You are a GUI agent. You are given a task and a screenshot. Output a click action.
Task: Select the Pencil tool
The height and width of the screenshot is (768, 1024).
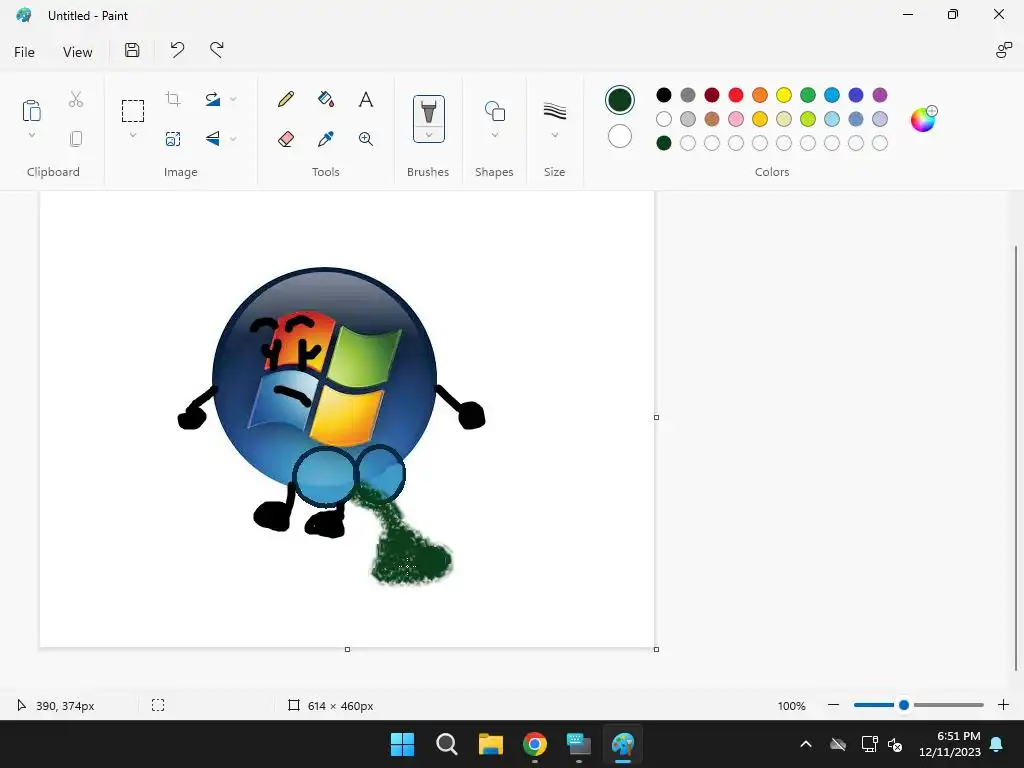(286, 99)
